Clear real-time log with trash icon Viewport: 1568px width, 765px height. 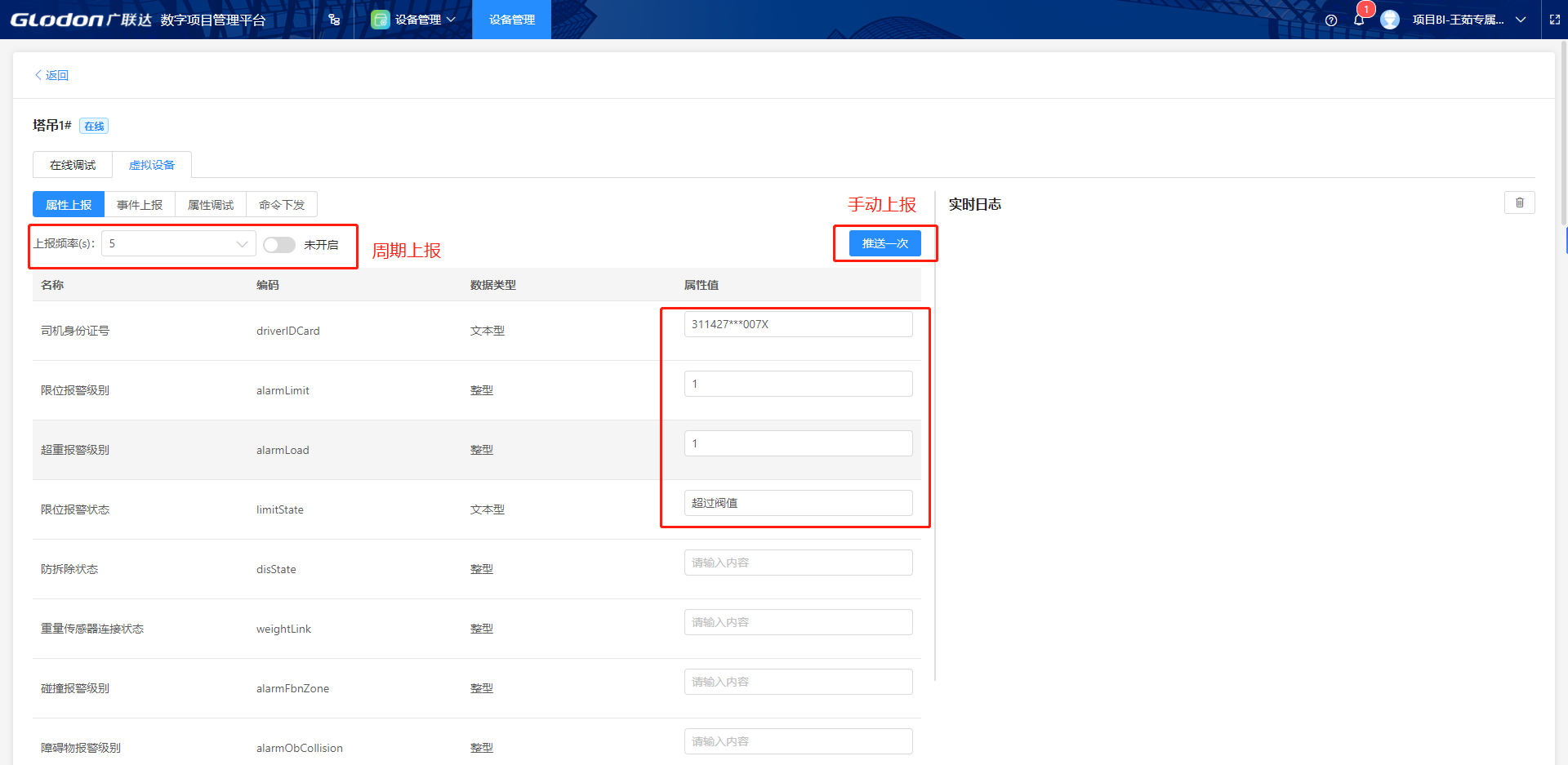click(1519, 202)
